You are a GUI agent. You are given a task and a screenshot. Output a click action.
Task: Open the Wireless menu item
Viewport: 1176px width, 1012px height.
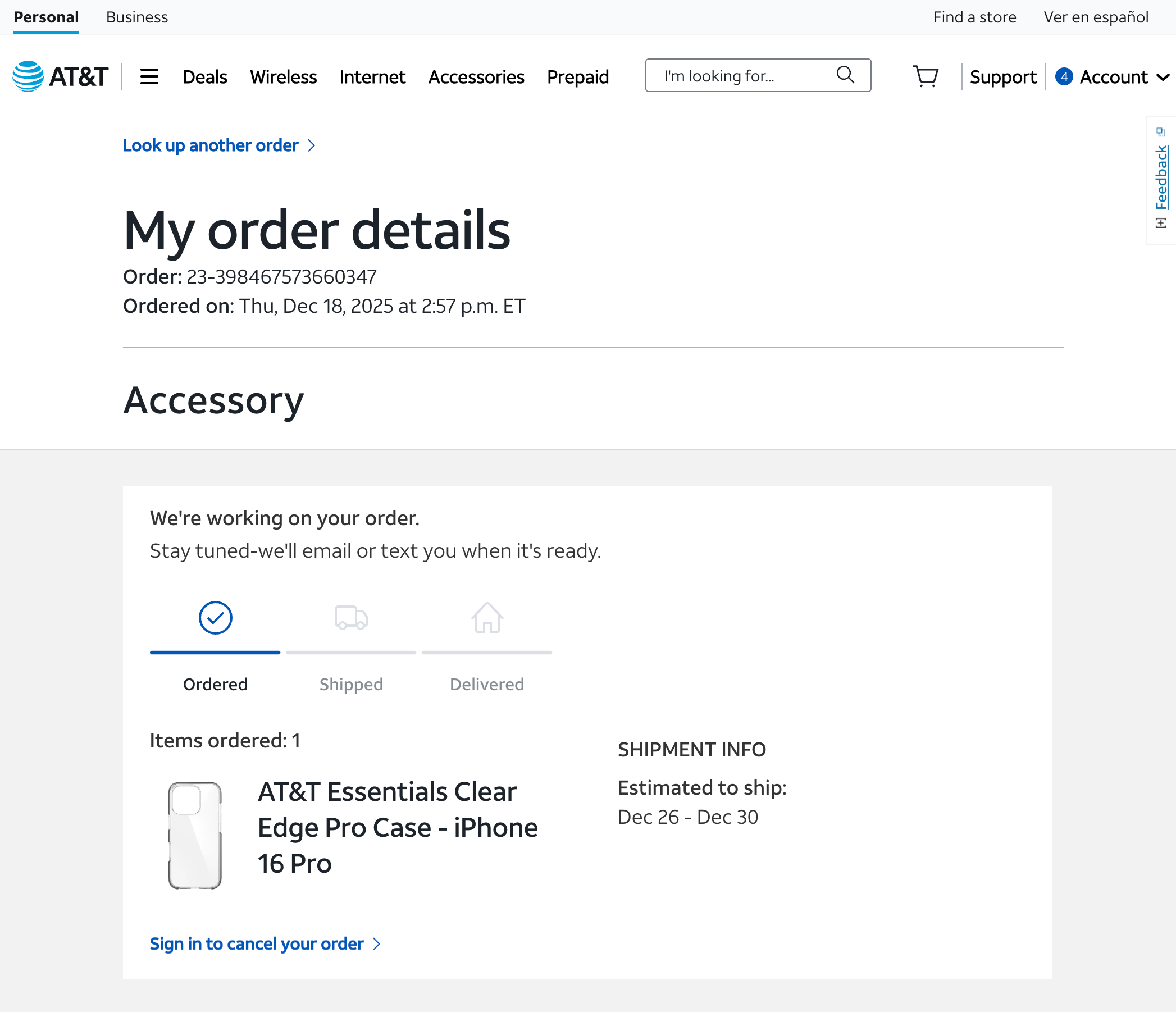[x=283, y=76]
